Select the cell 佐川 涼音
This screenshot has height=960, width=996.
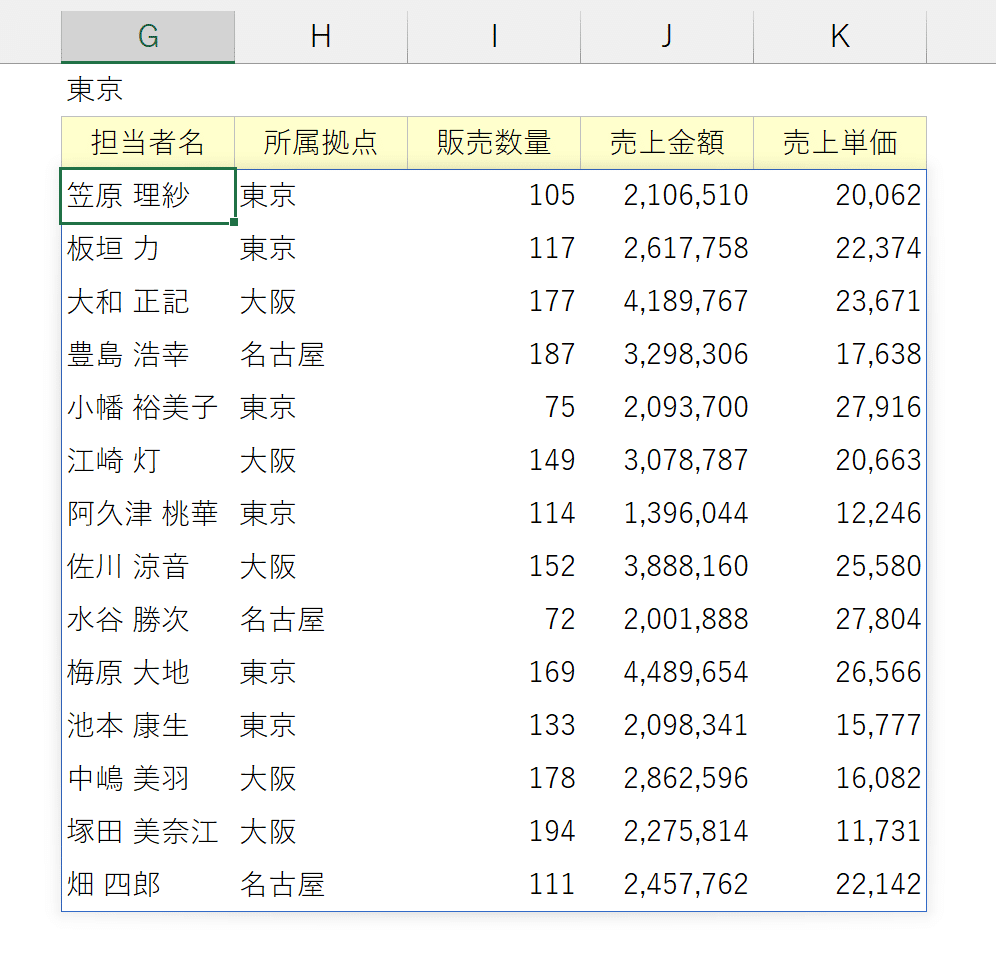[x=148, y=567]
